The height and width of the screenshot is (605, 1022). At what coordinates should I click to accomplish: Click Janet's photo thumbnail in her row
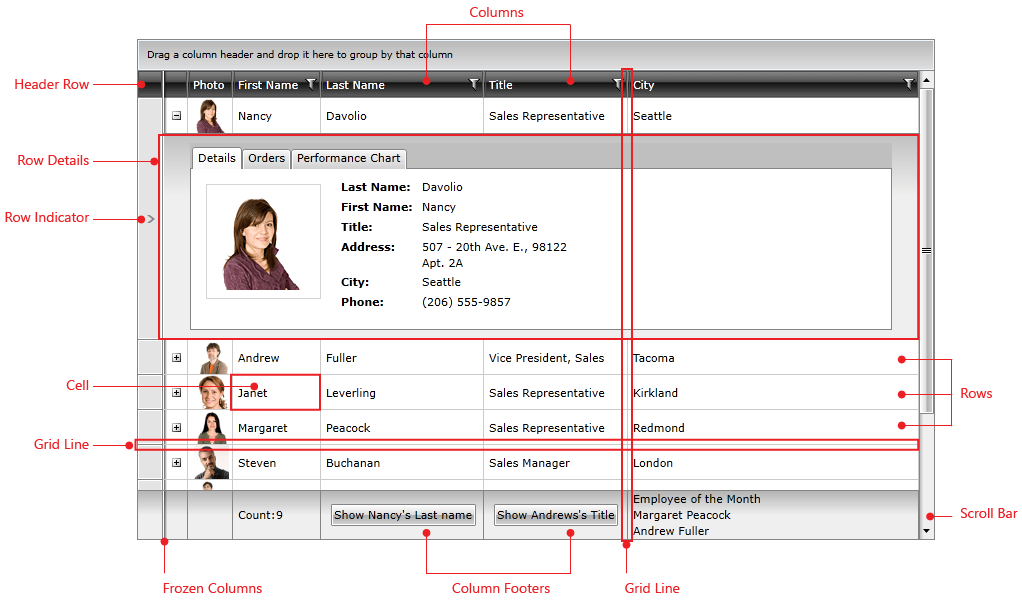(211, 392)
